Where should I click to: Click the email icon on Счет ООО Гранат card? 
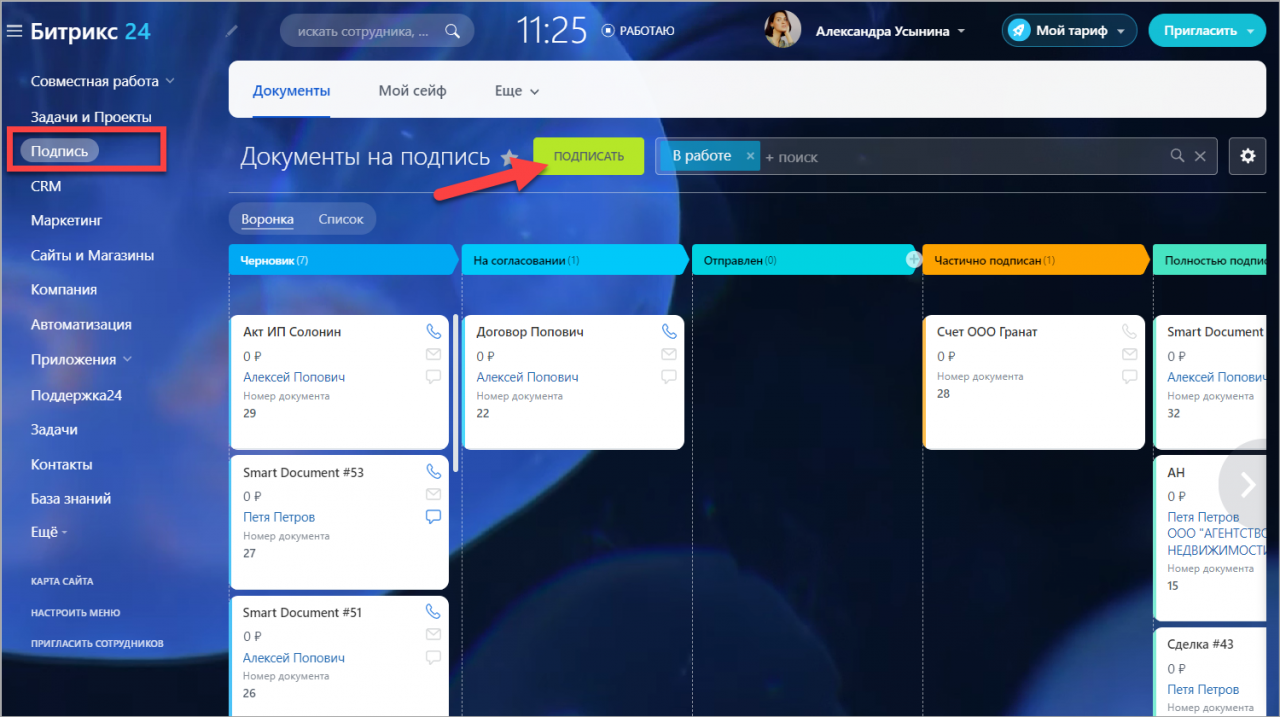[x=1129, y=354]
